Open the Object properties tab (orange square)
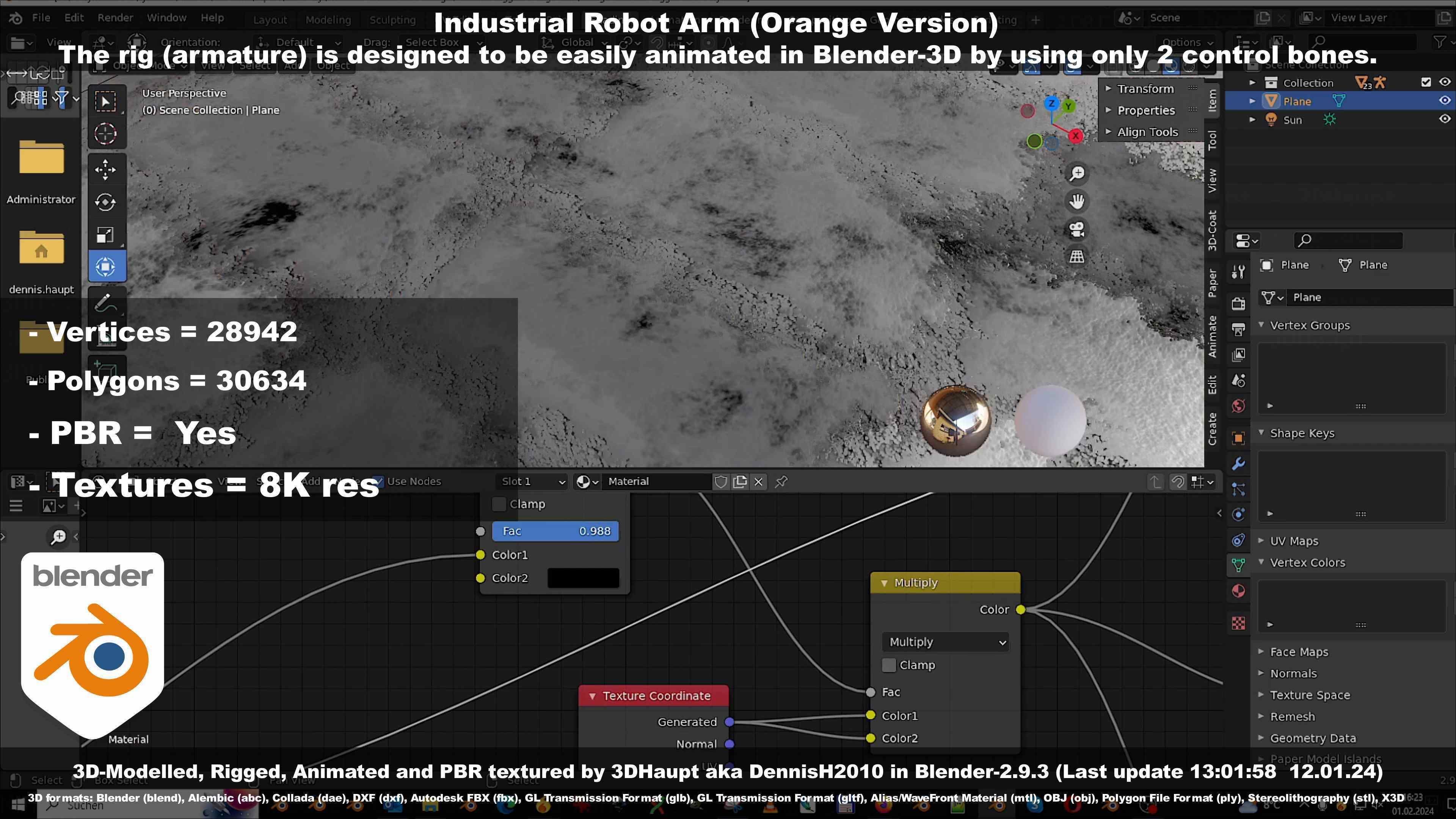This screenshot has width=1456, height=819. pyautogui.click(x=1238, y=439)
